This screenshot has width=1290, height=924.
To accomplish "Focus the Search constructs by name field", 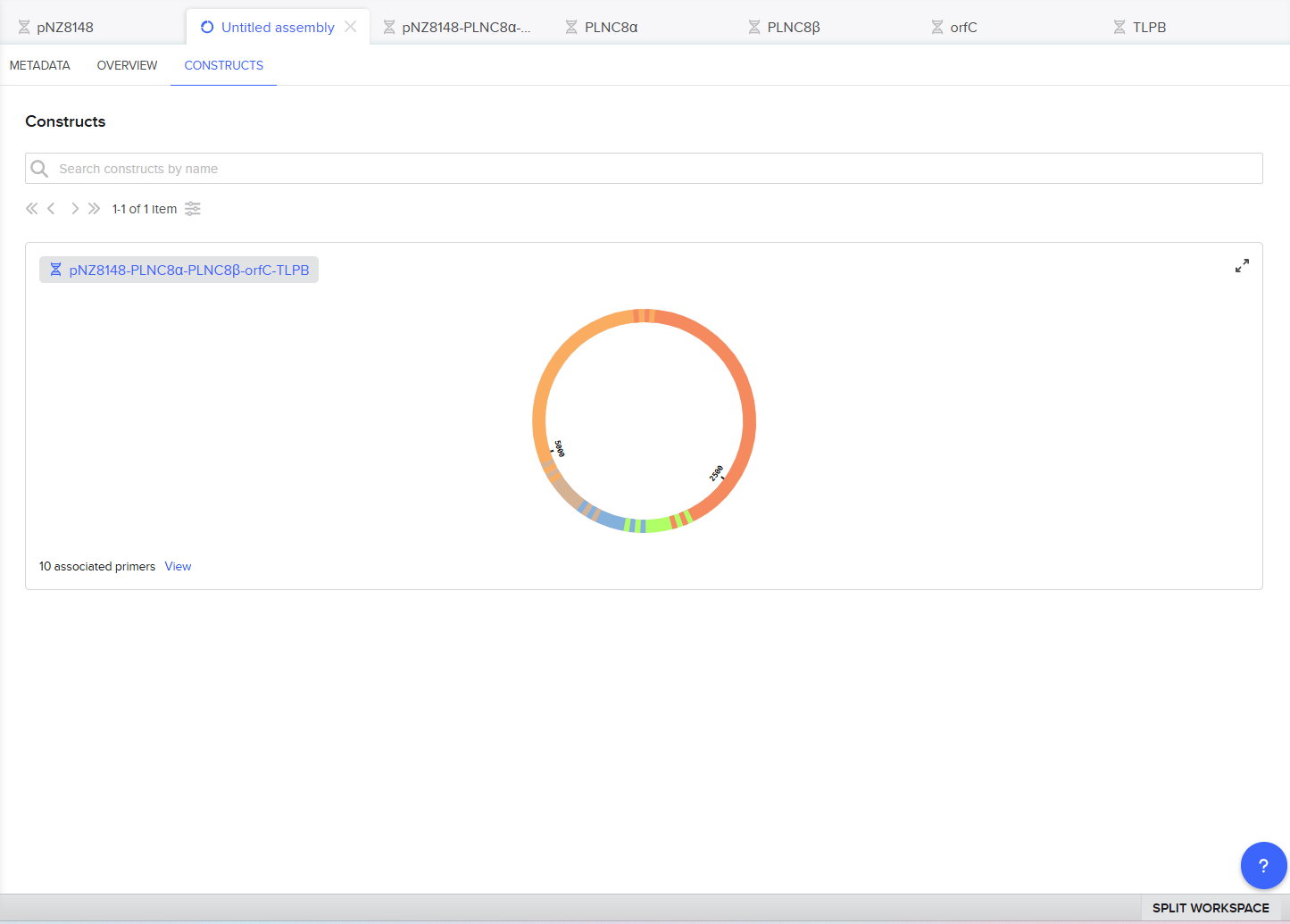I will click(644, 169).
